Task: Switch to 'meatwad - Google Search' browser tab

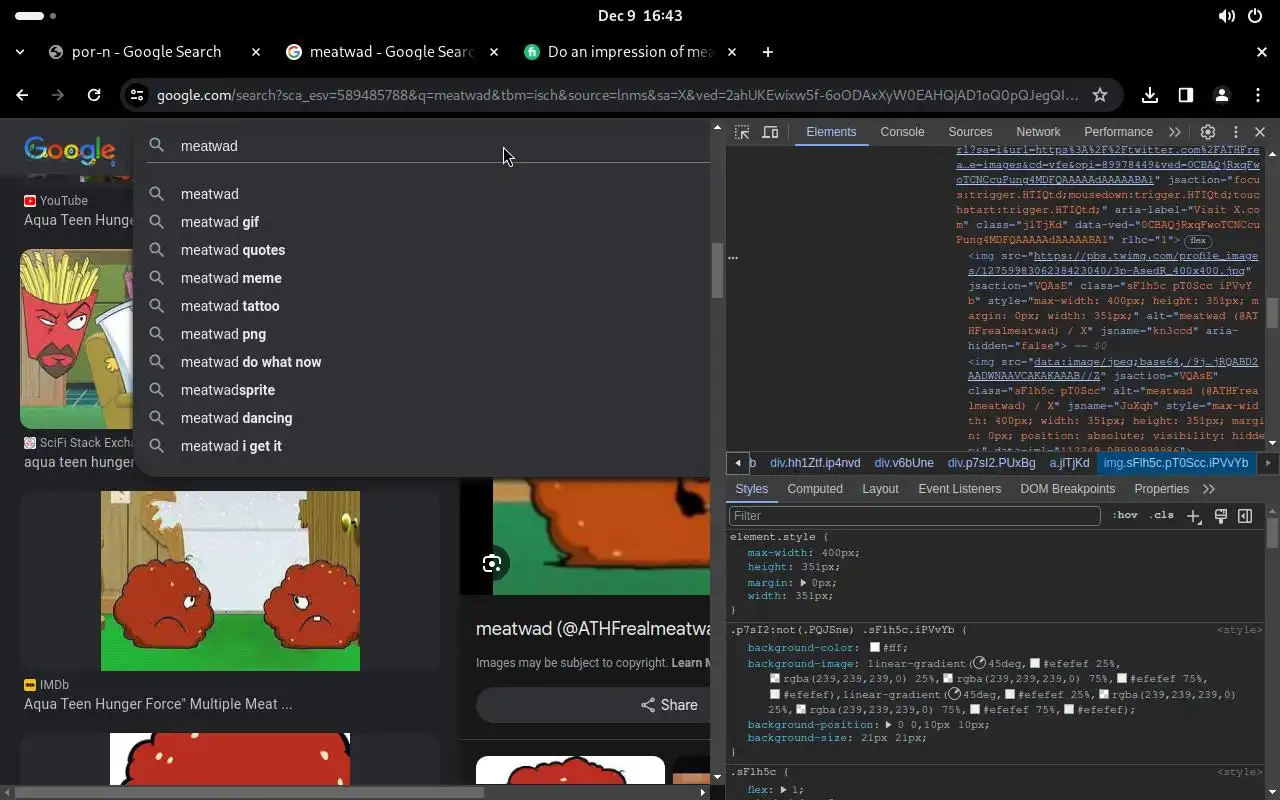Action: pyautogui.click(x=391, y=52)
